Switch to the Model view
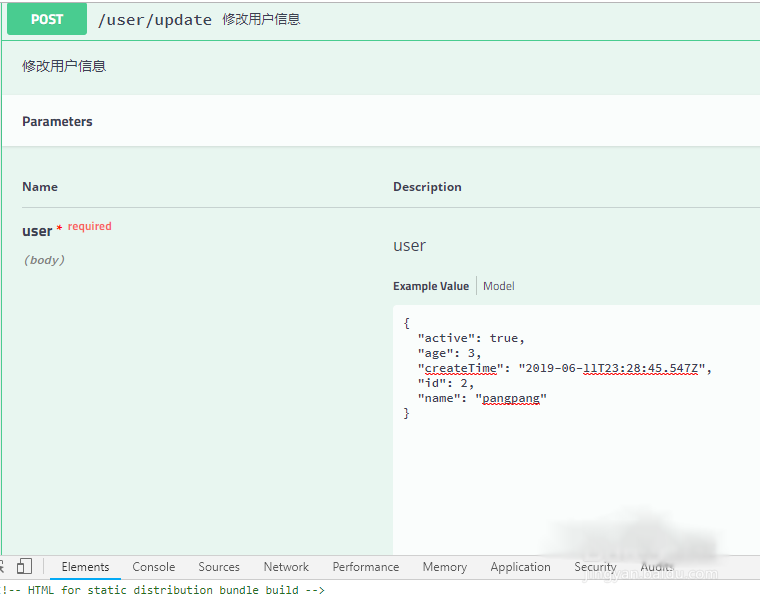 [498, 286]
